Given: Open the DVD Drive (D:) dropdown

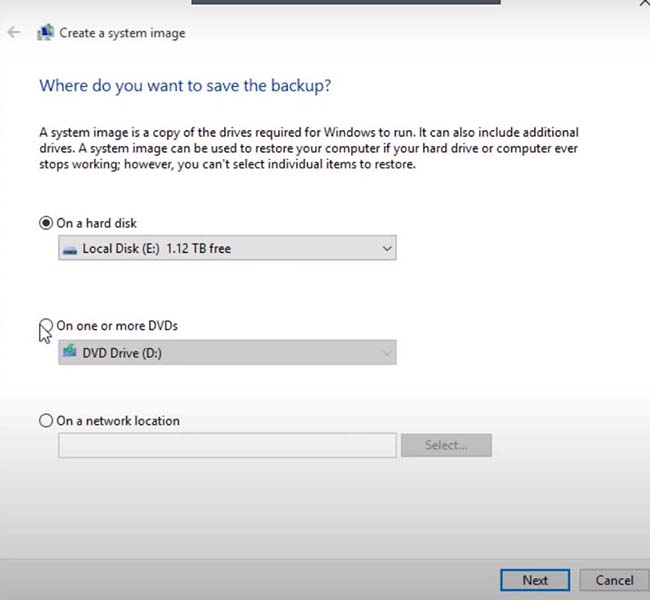Looking at the screenshot, I should click(x=227, y=352).
